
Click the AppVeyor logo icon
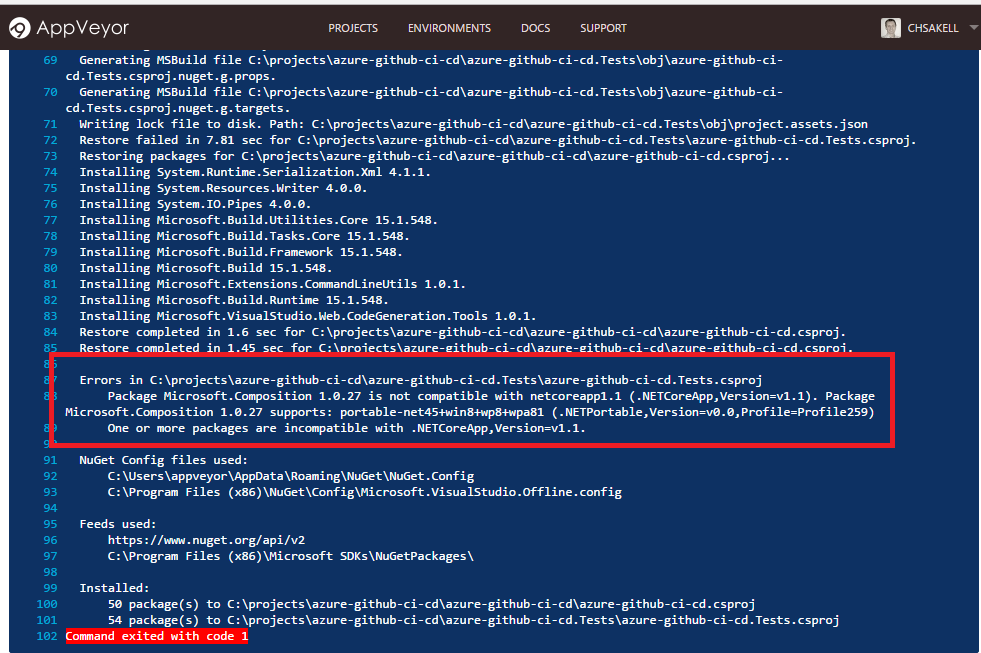click(19, 28)
